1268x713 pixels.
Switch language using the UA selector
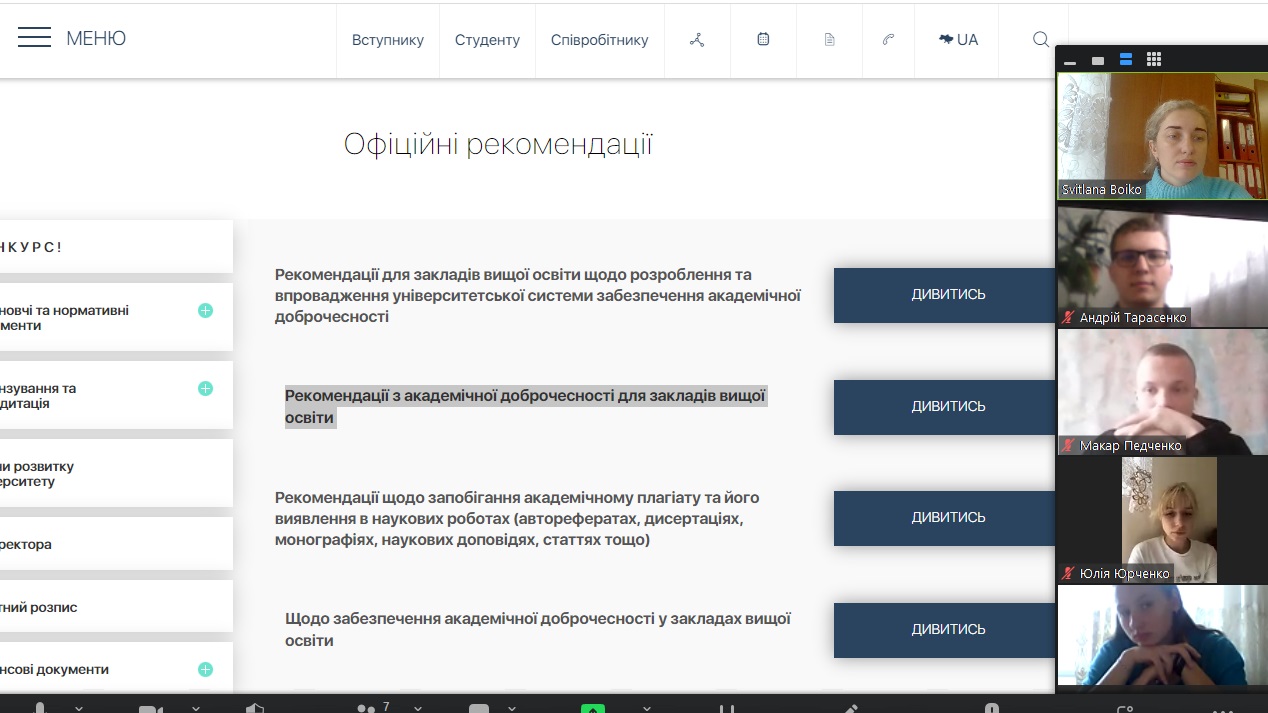coord(957,40)
